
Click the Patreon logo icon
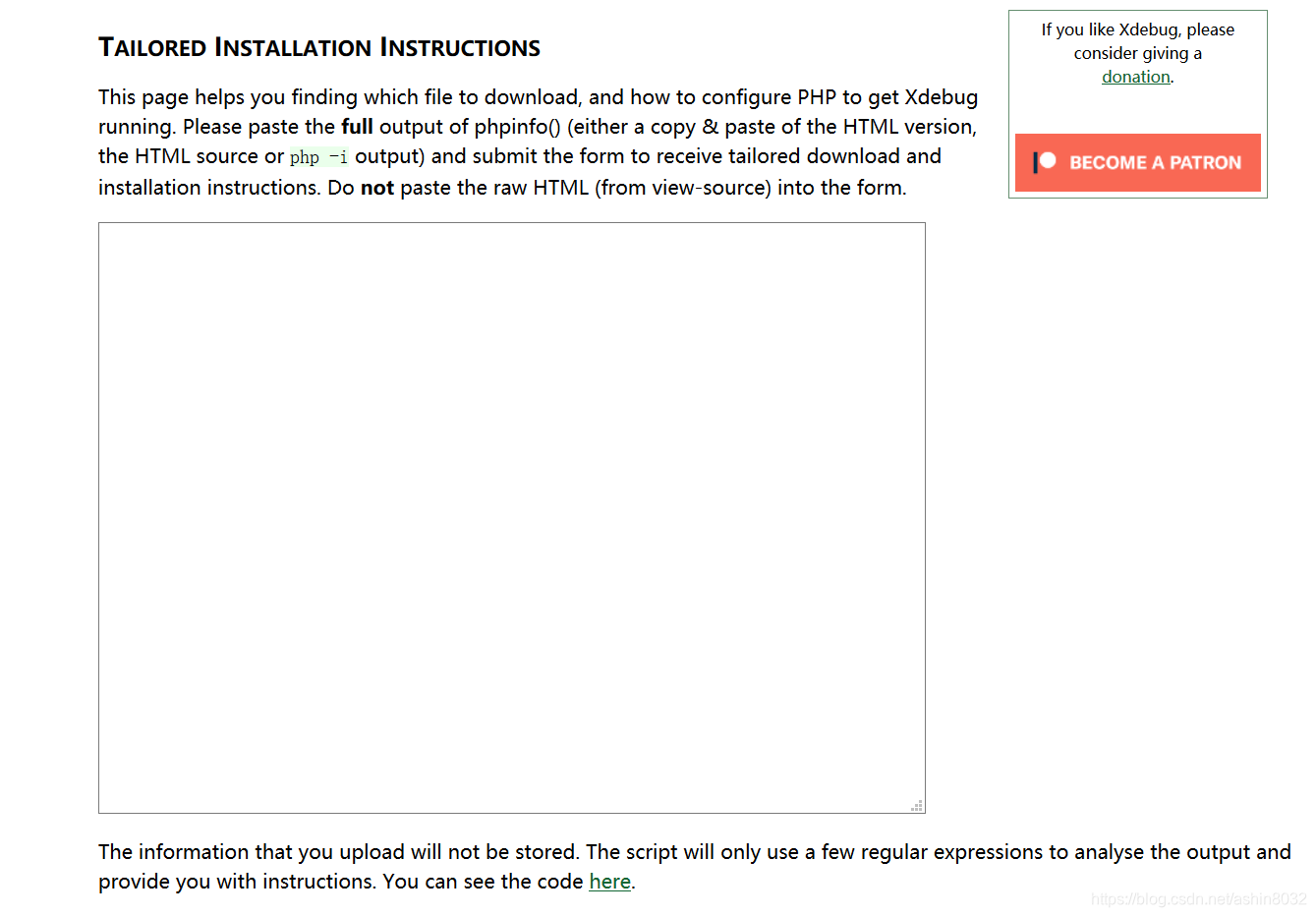click(x=1045, y=162)
